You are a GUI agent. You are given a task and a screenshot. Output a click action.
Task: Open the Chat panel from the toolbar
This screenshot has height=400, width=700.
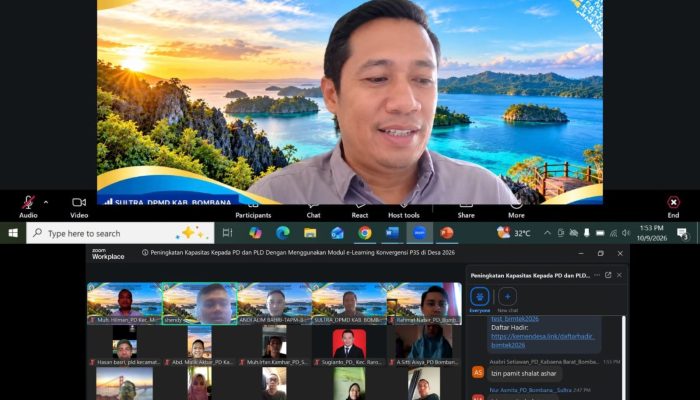(x=313, y=212)
